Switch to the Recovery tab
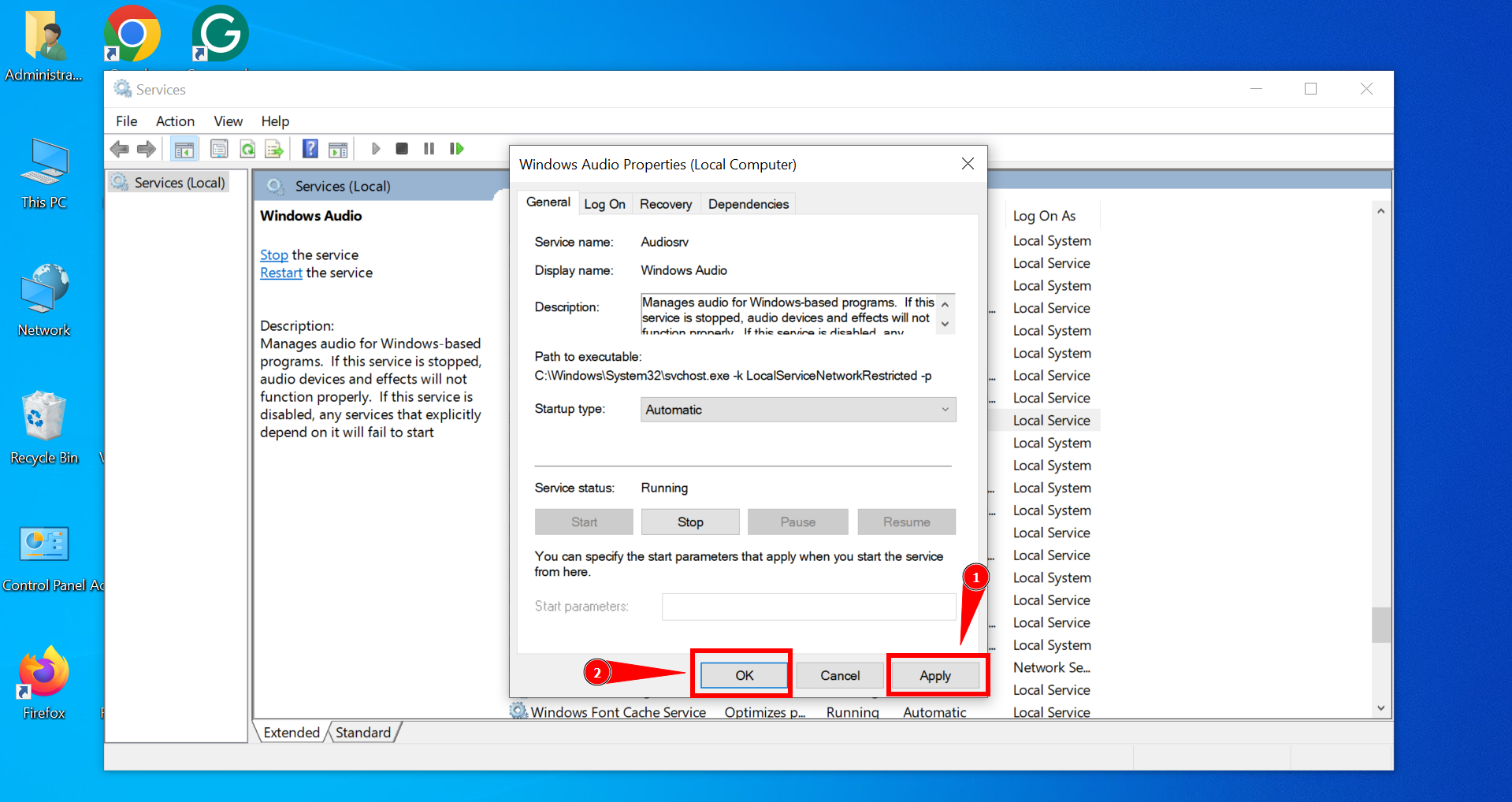Screen dimensions: 1512x802 point(666,204)
